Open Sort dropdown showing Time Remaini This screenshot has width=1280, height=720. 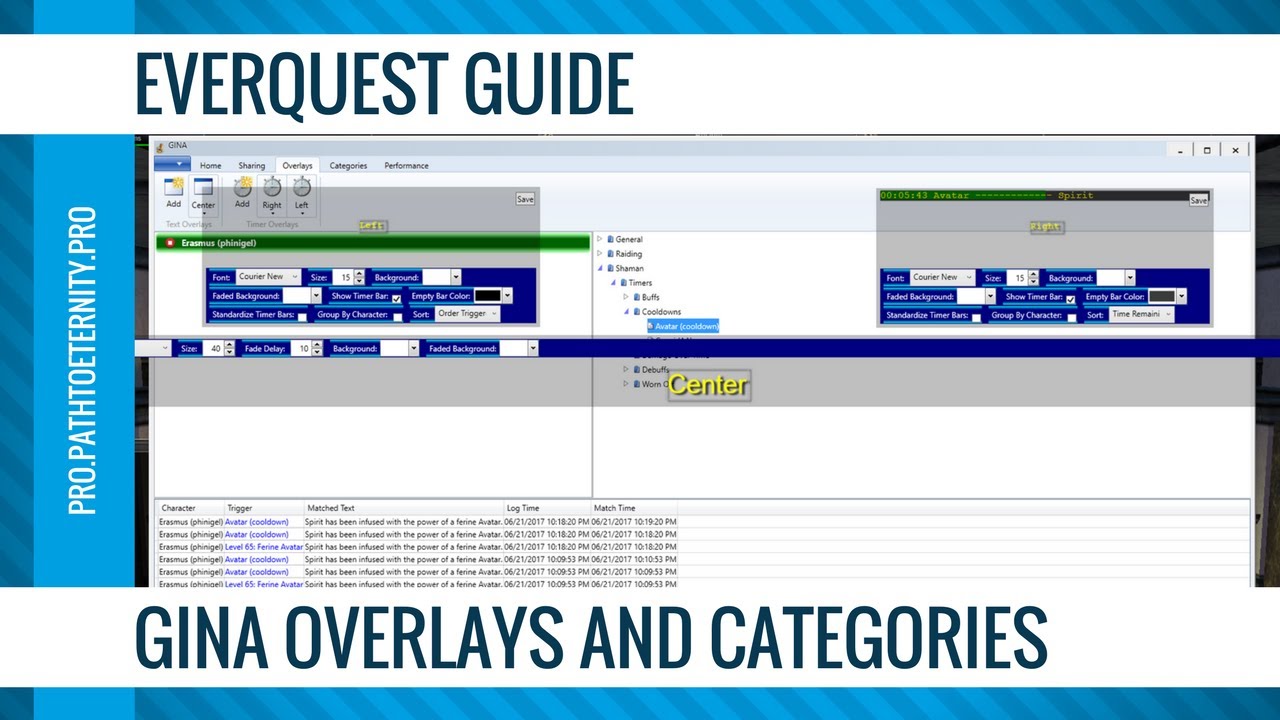[x=1141, y=315]
